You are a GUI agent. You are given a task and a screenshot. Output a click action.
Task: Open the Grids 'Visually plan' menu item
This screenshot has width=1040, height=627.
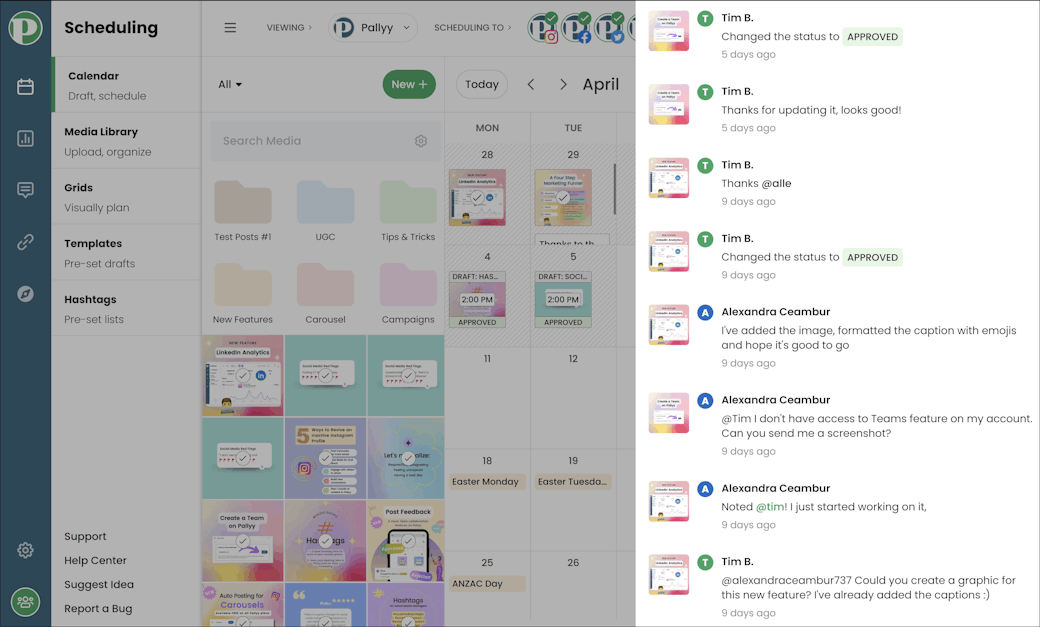(x=126, y=197)
